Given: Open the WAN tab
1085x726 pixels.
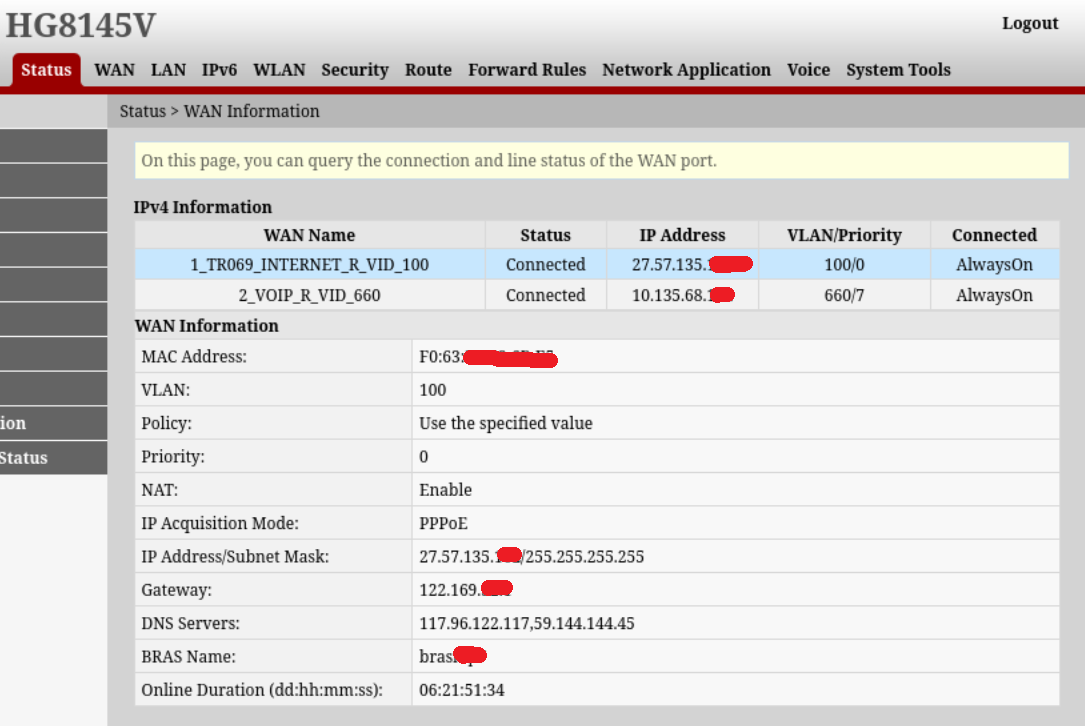Looking at the screenshot, I should [x=114, y=70].
